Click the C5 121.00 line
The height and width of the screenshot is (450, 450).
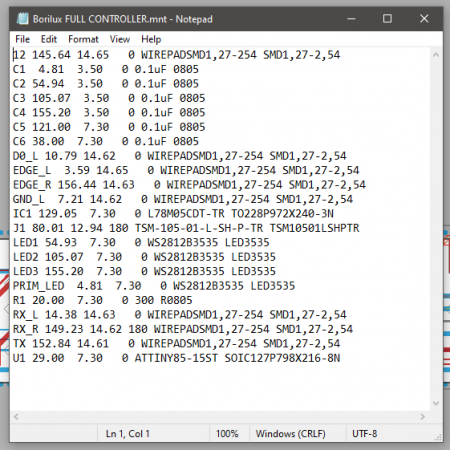(x=109, y=127)
